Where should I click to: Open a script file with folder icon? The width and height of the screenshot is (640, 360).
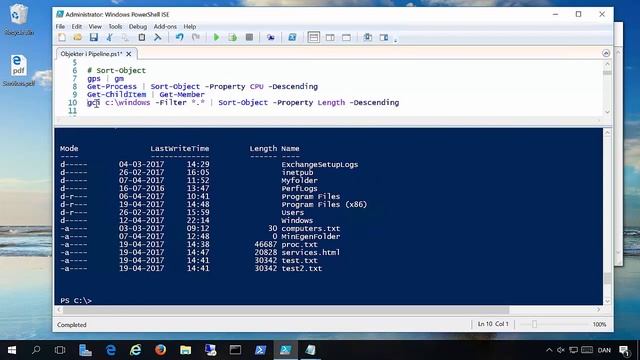(78, 38)
